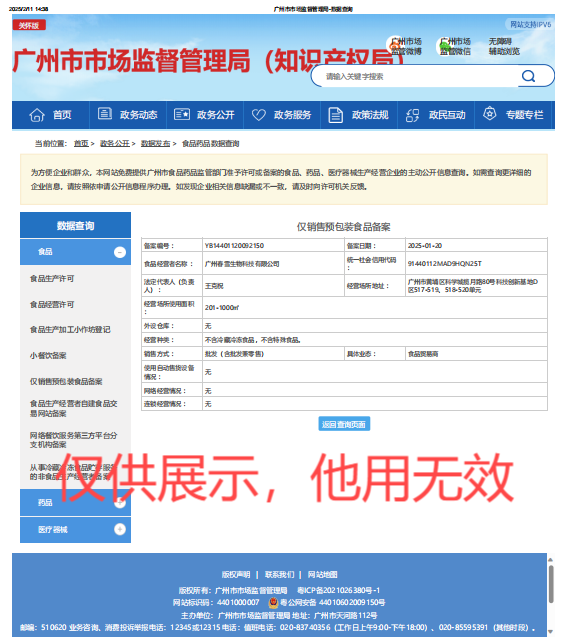Click the 粤公网安备 record link
The height and width of the screenshot is (637, 567).
332,602
